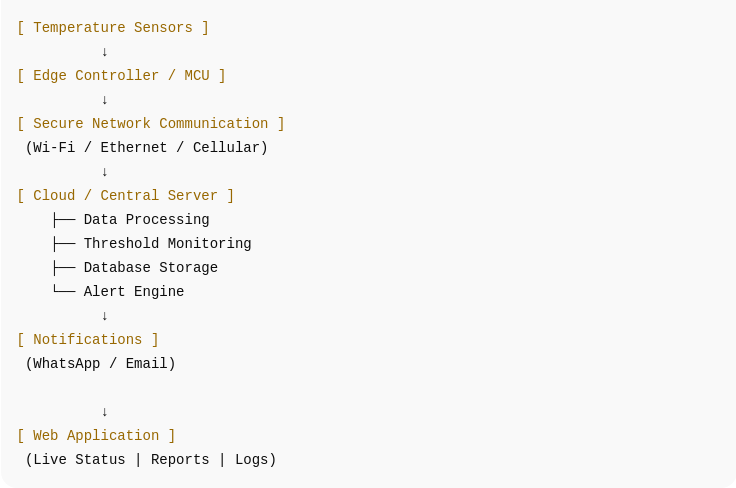
Task: Click the arrow above Cloud / Central Server
Action: click(104, 172)
